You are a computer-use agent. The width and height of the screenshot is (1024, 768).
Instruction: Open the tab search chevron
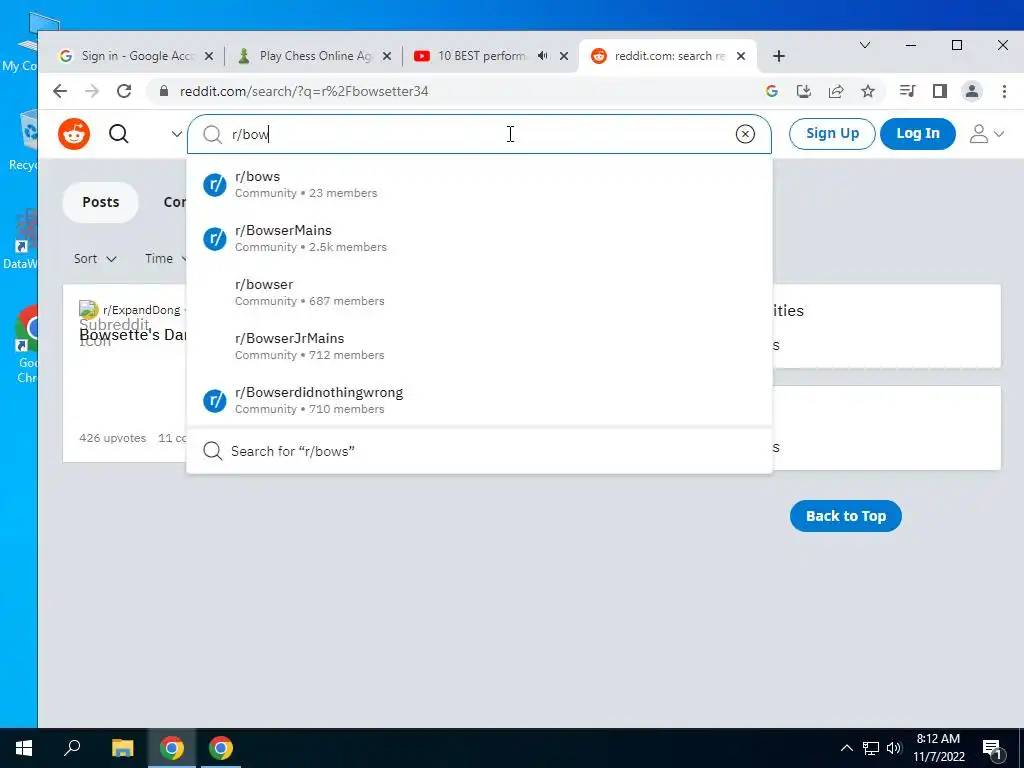(865, 45)
